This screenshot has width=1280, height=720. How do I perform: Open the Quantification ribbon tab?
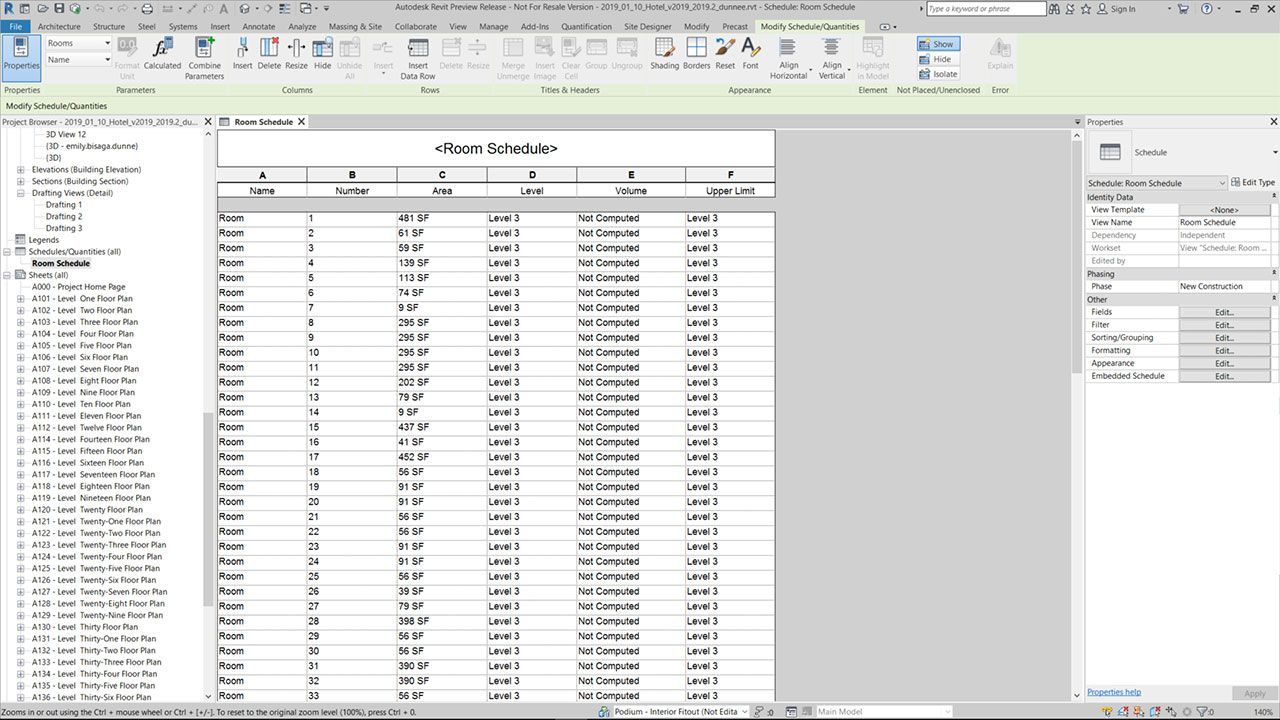(586, 27)
